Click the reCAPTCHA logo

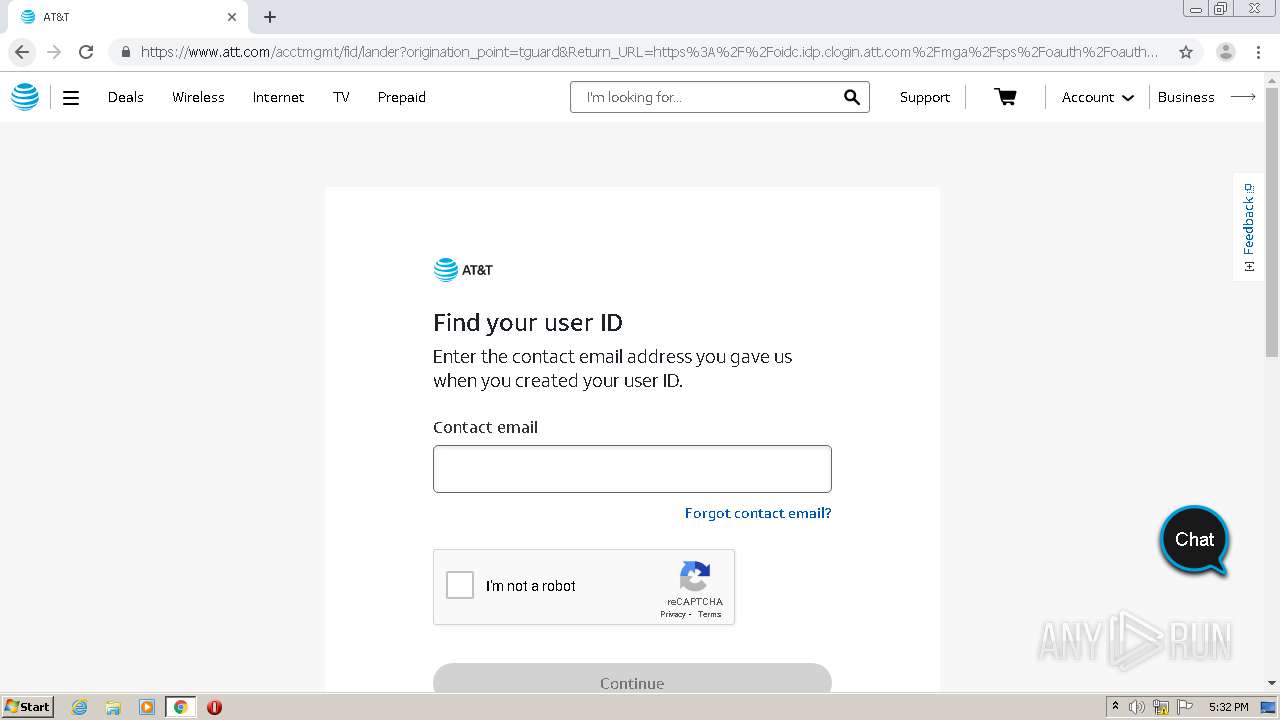tap(695, 577)
